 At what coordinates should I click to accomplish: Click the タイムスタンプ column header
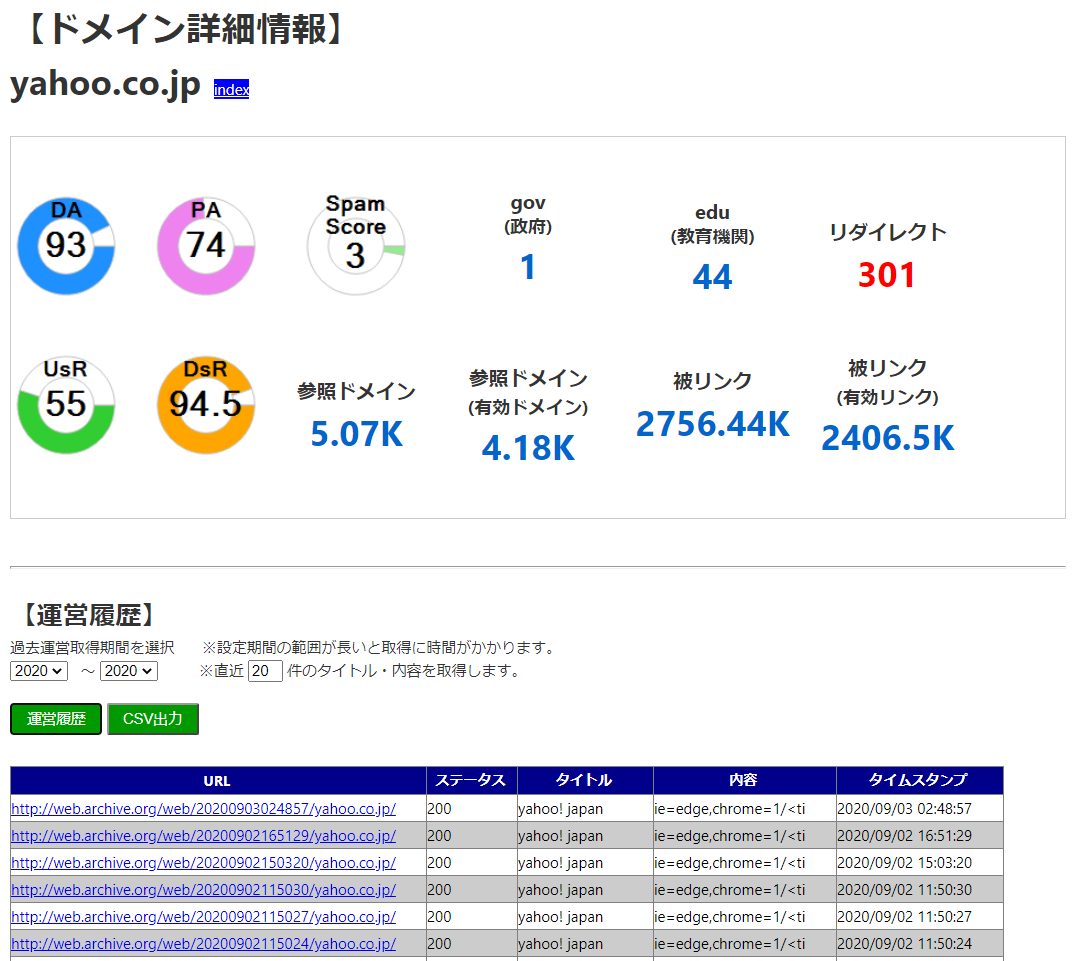[919, 781]
